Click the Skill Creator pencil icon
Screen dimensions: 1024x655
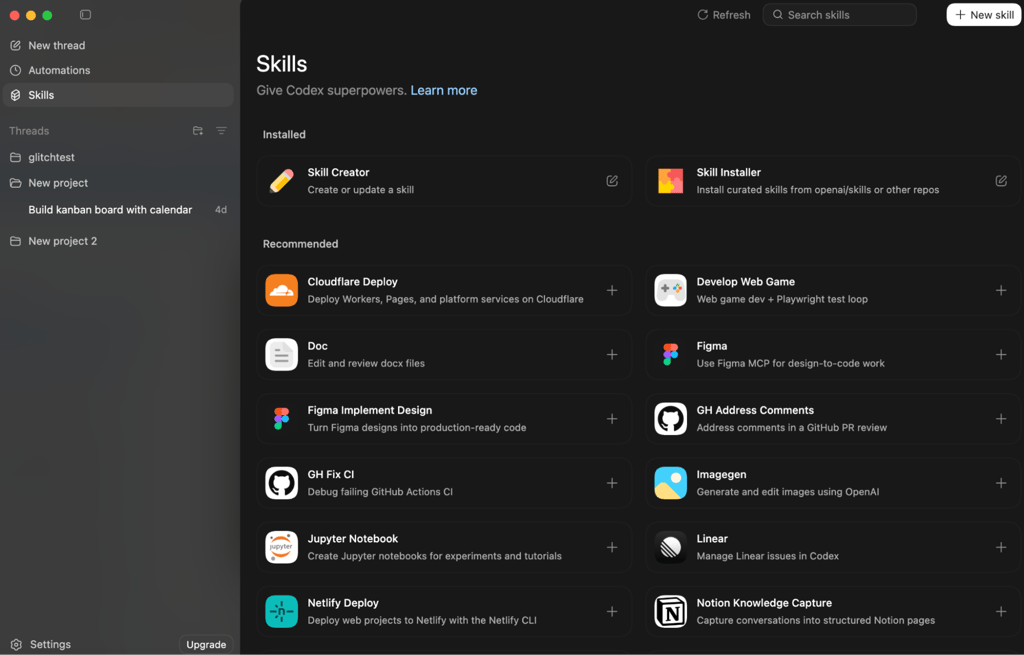click(x=281, y=181)
